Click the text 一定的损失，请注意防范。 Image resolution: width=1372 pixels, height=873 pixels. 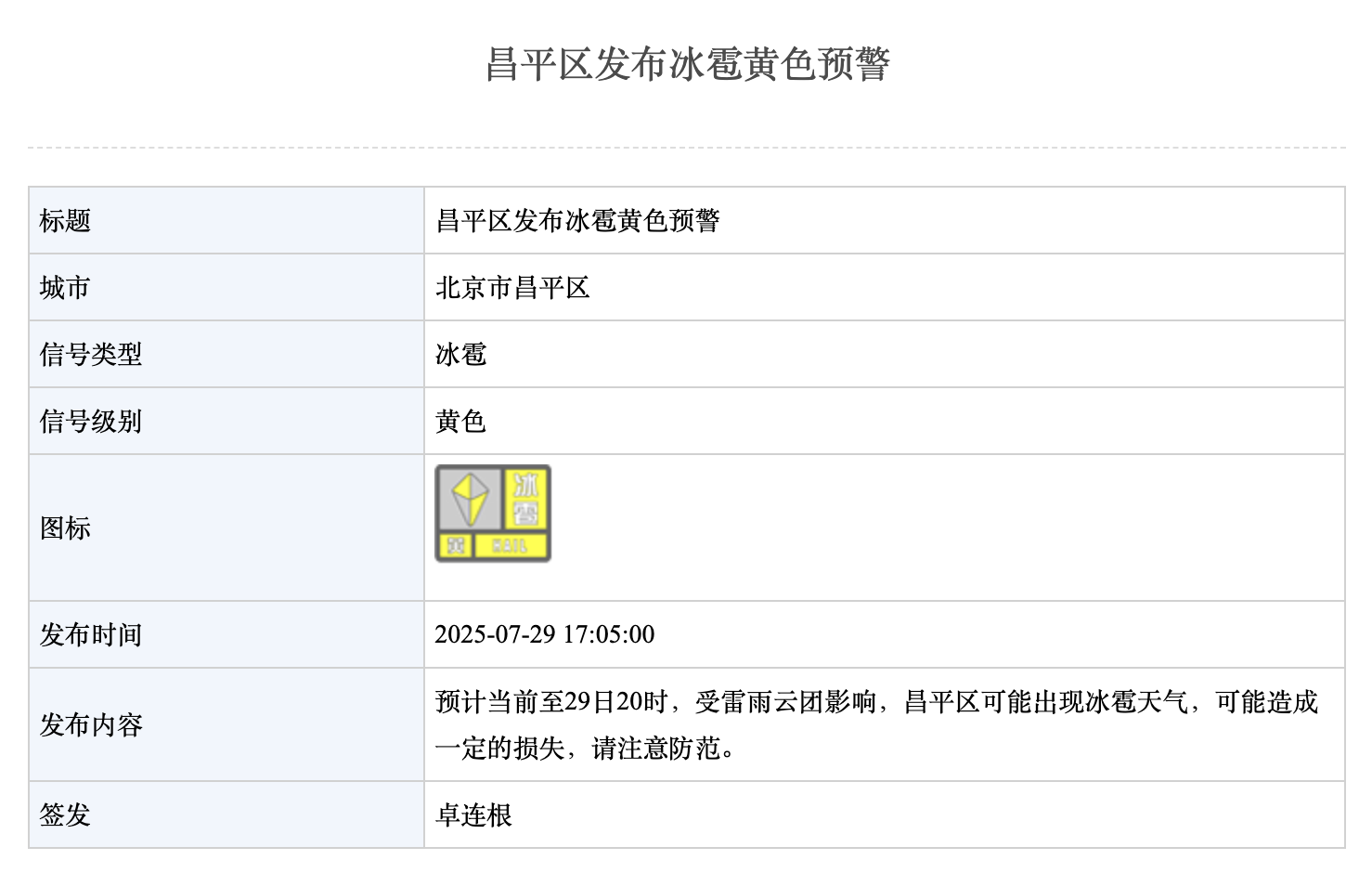coord(585,749)
